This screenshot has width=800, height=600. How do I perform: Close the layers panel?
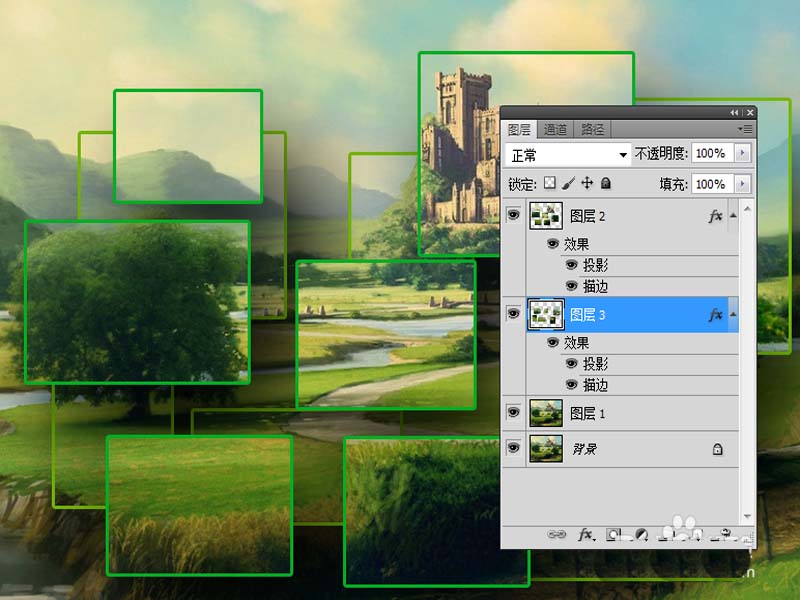[x=750, y=113]
